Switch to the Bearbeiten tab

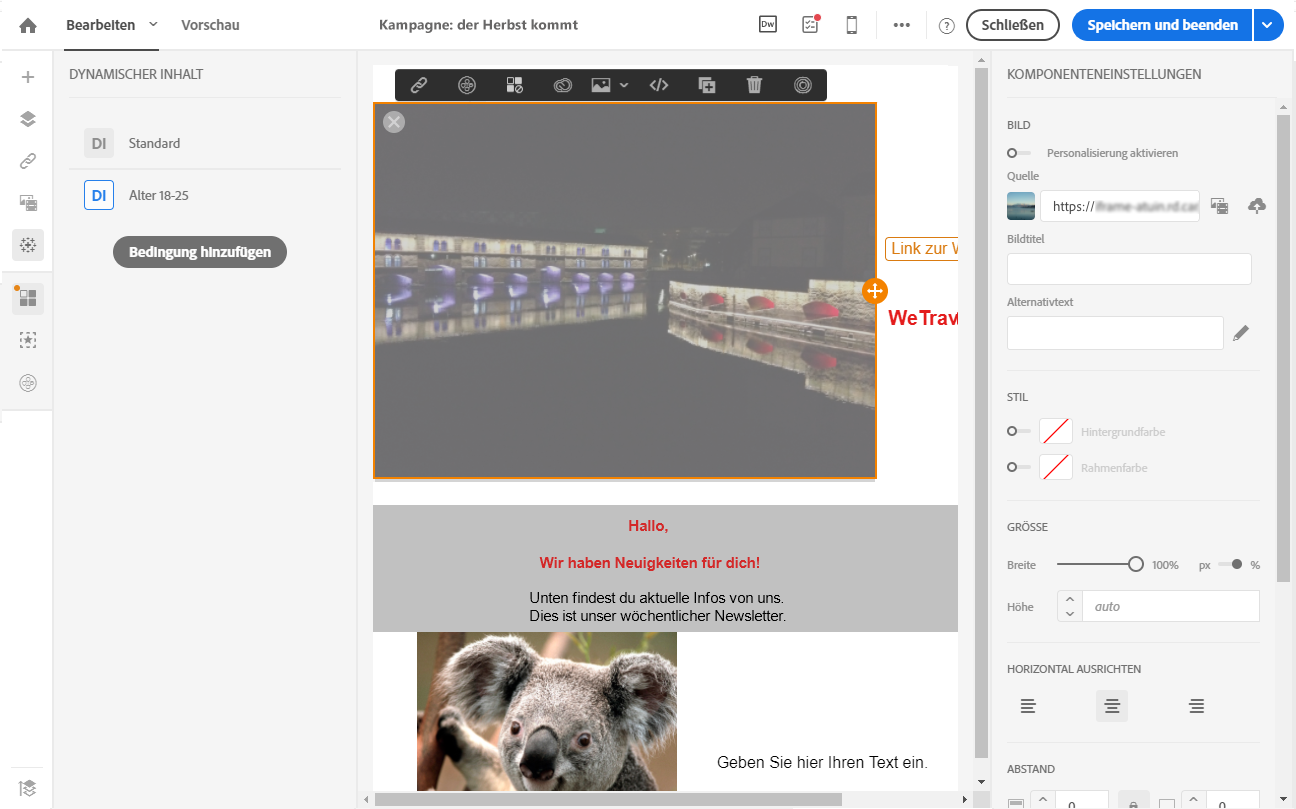pyautogui.click(x=101, y=25)
